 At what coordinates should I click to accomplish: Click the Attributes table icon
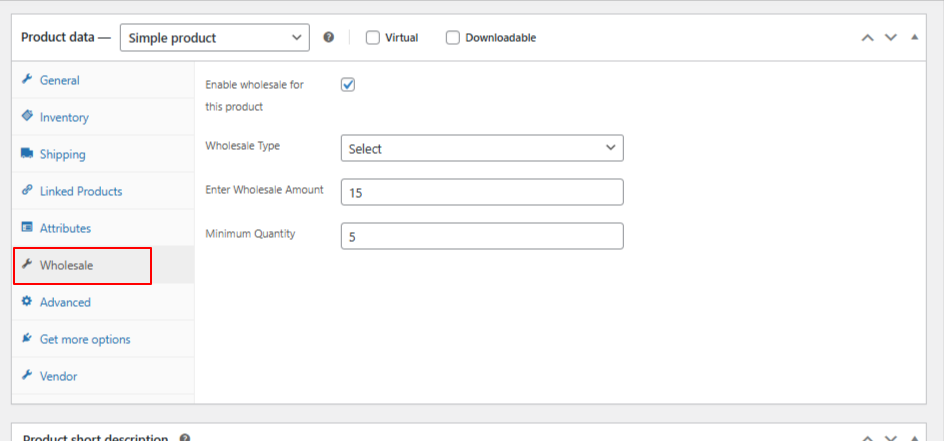(27, 228)
